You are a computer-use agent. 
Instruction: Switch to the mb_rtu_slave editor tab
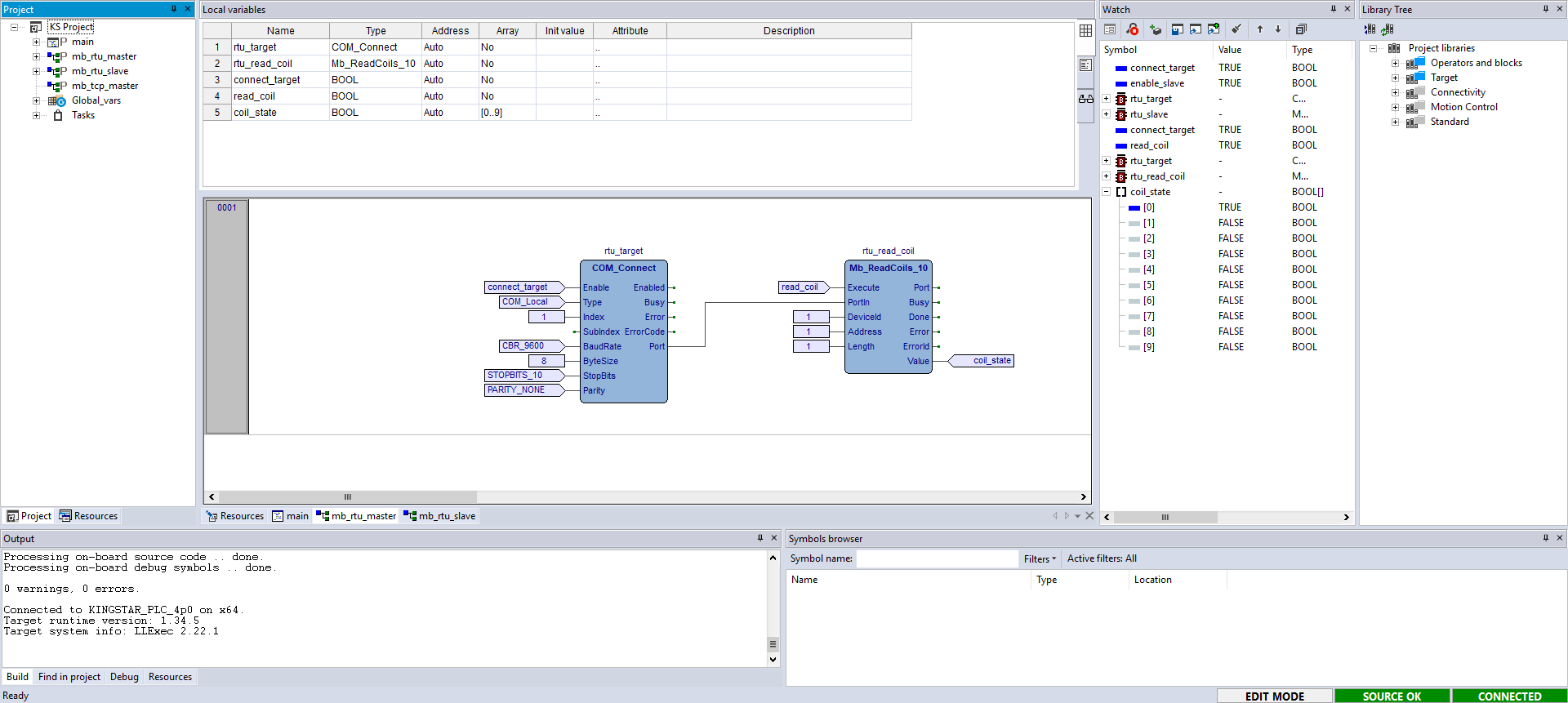coord(440,516)
